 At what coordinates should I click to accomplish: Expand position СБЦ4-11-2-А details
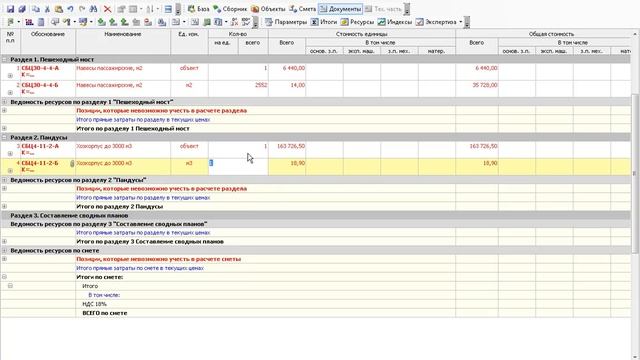10,153
